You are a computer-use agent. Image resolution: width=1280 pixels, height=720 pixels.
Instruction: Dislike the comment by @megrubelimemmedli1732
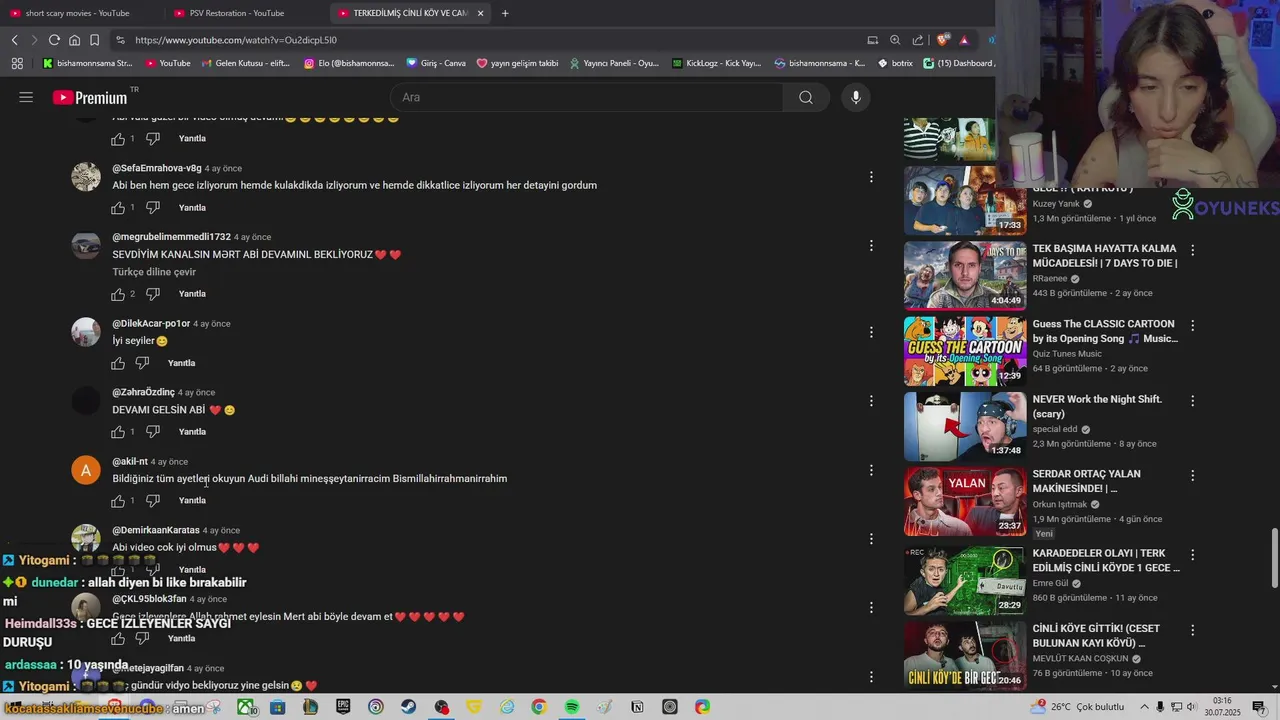point(153,294)
